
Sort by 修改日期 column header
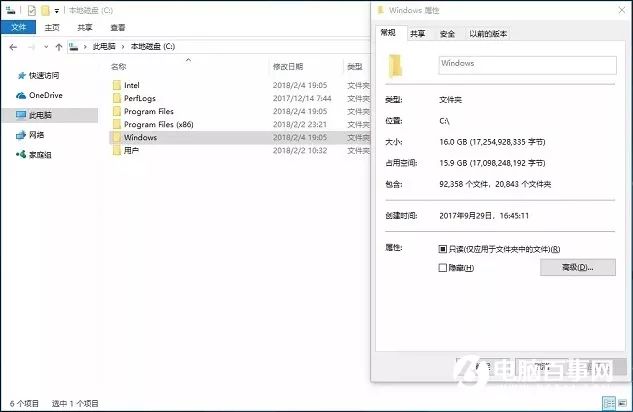coord(287,67)
